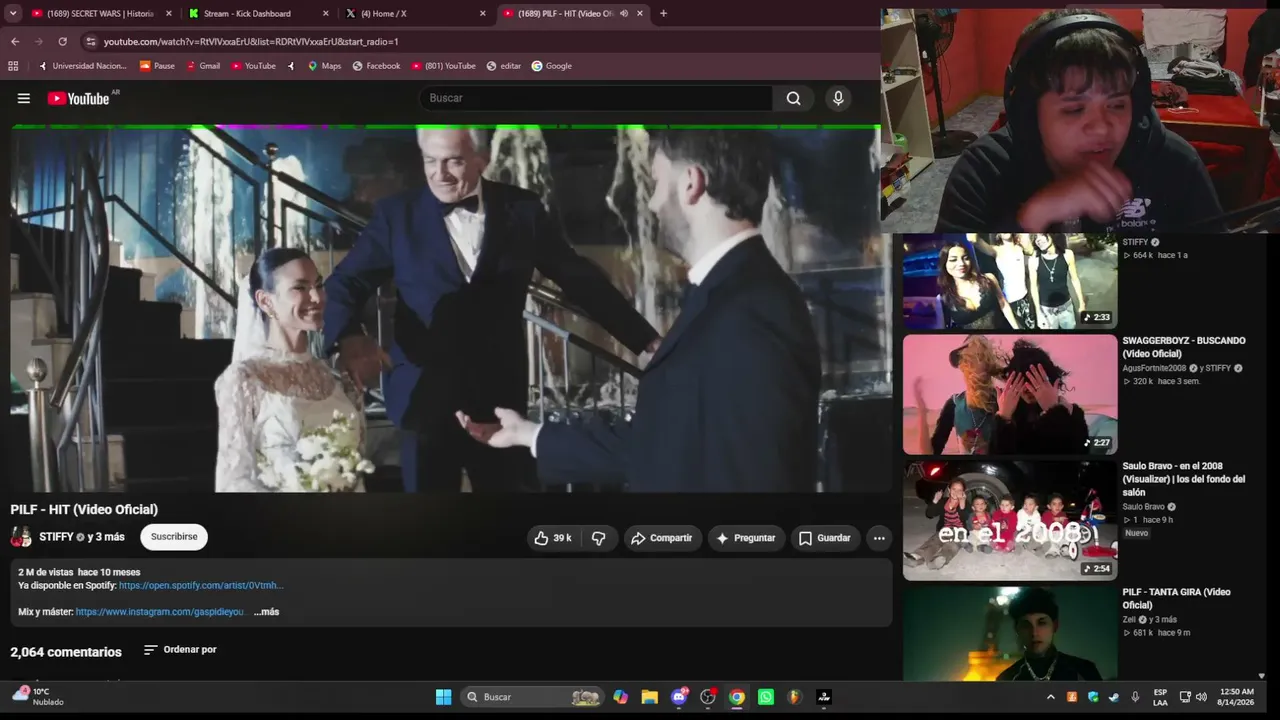Open the Ordenar por sort dropdown
Screen dimensions: 1280x720
click(x=180, y=650)
